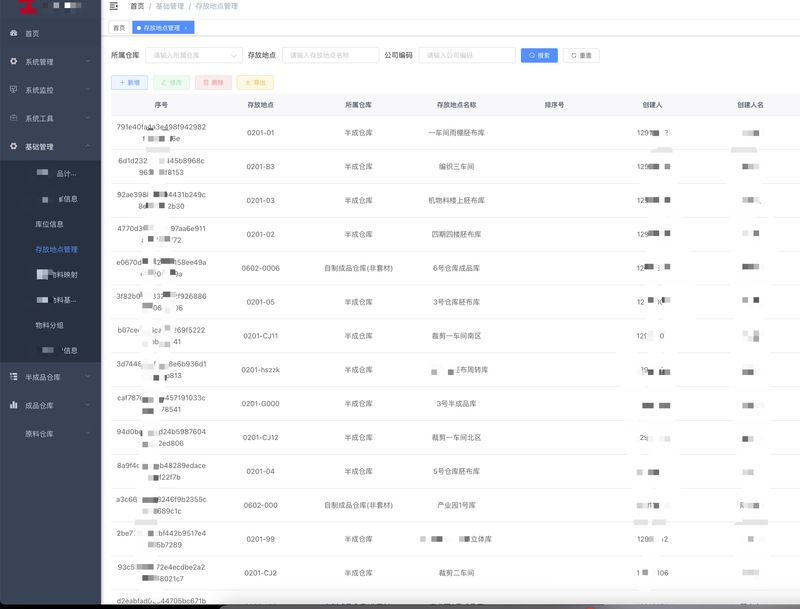Select cell 0201-01 in table
Screen dimensions: 800x609
click(261, 133)
